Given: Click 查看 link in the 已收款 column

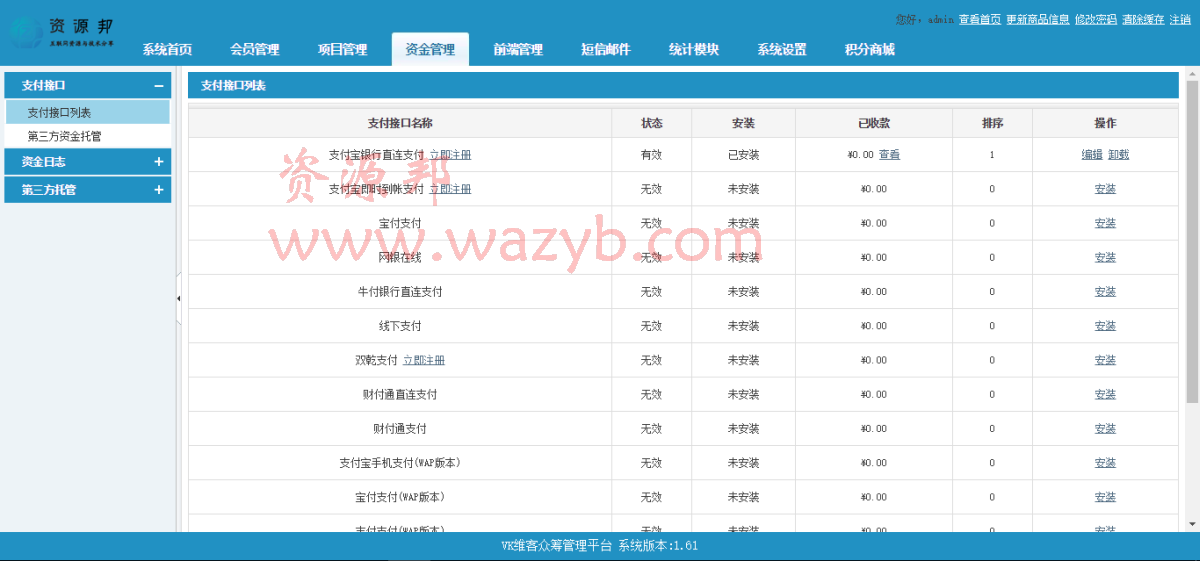Looking at the screenshot, I should (x=889, y=155).
